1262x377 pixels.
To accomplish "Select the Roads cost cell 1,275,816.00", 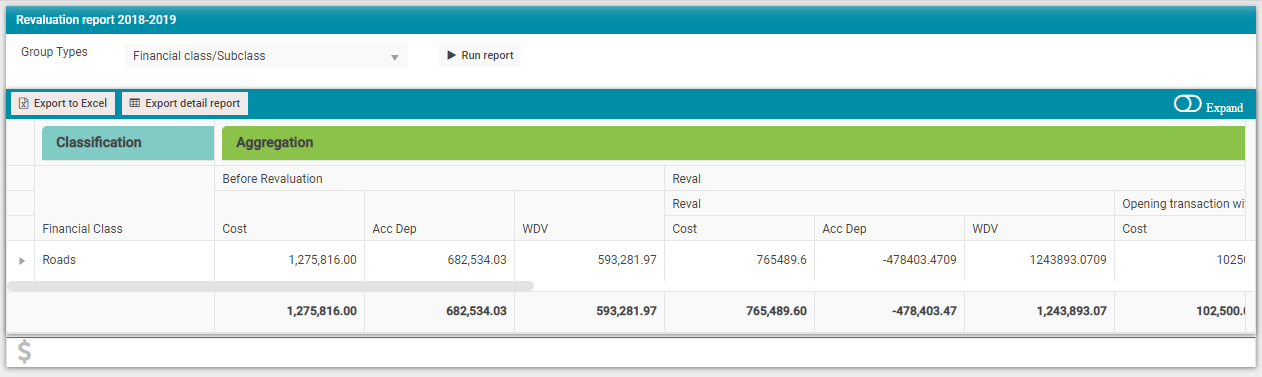I will (289, 260).
